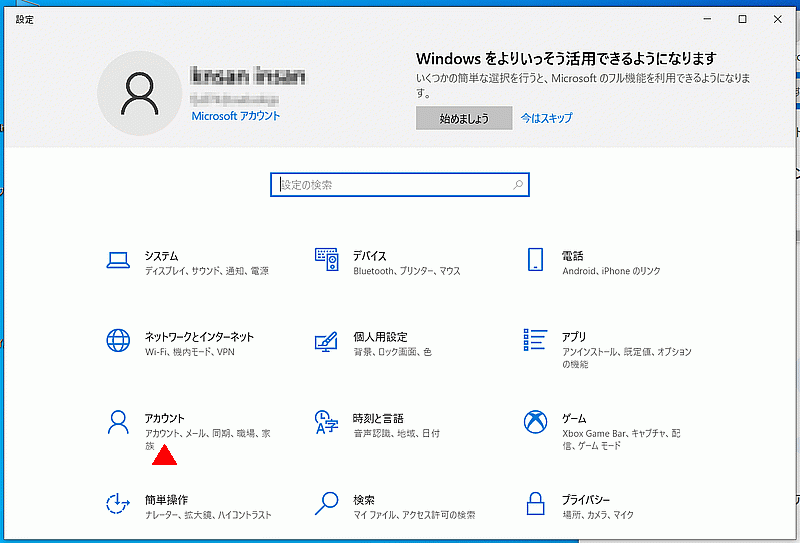Click the ゲーム Xbox icon
Screen dimensions: 800x543
coord(535,422)
